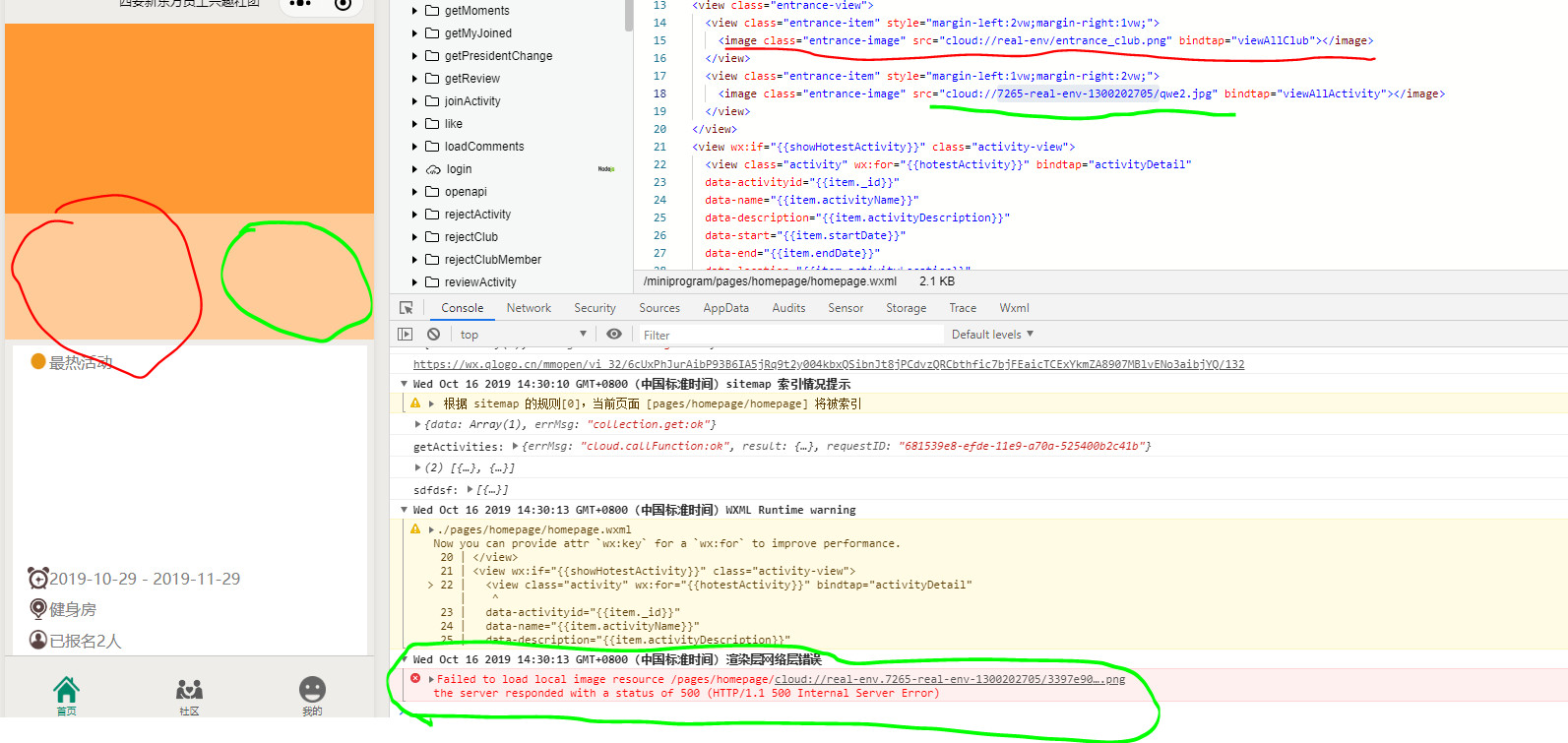Collapse the WXML Runtime warning log group

coord(404,510)
